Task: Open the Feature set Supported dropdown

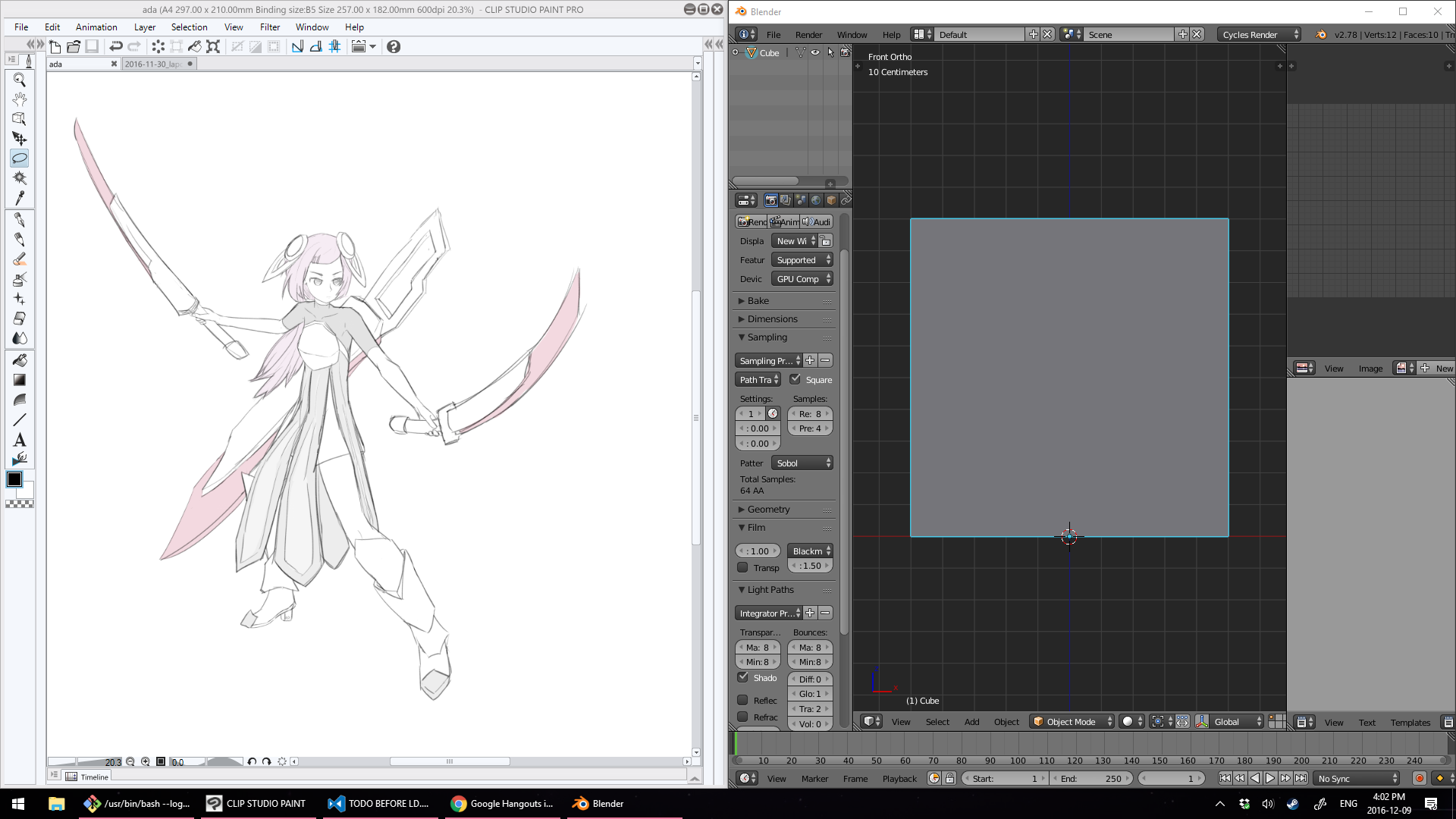Action: click(802, 260)
